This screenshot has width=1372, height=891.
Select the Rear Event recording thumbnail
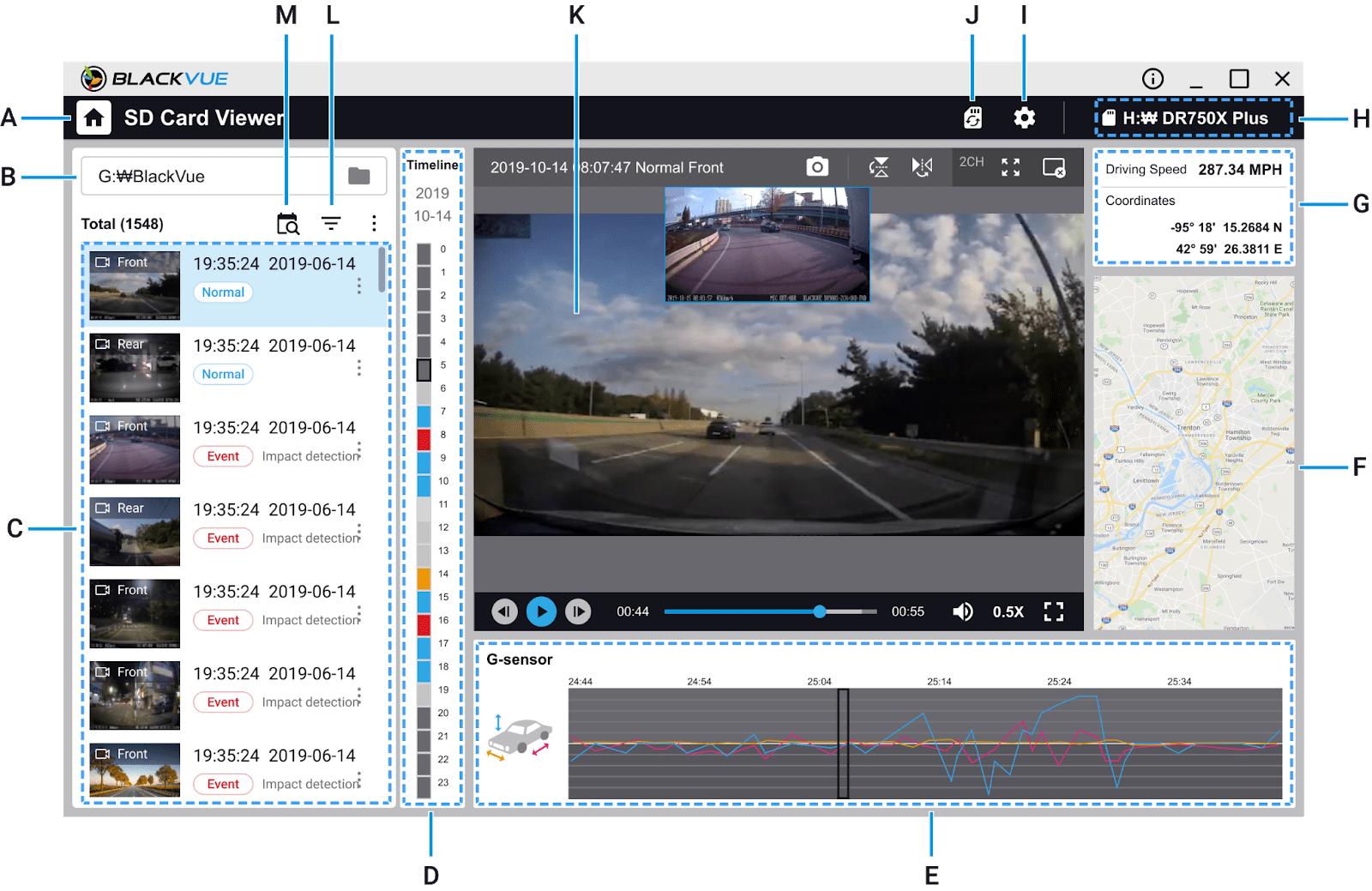(135, 532)
